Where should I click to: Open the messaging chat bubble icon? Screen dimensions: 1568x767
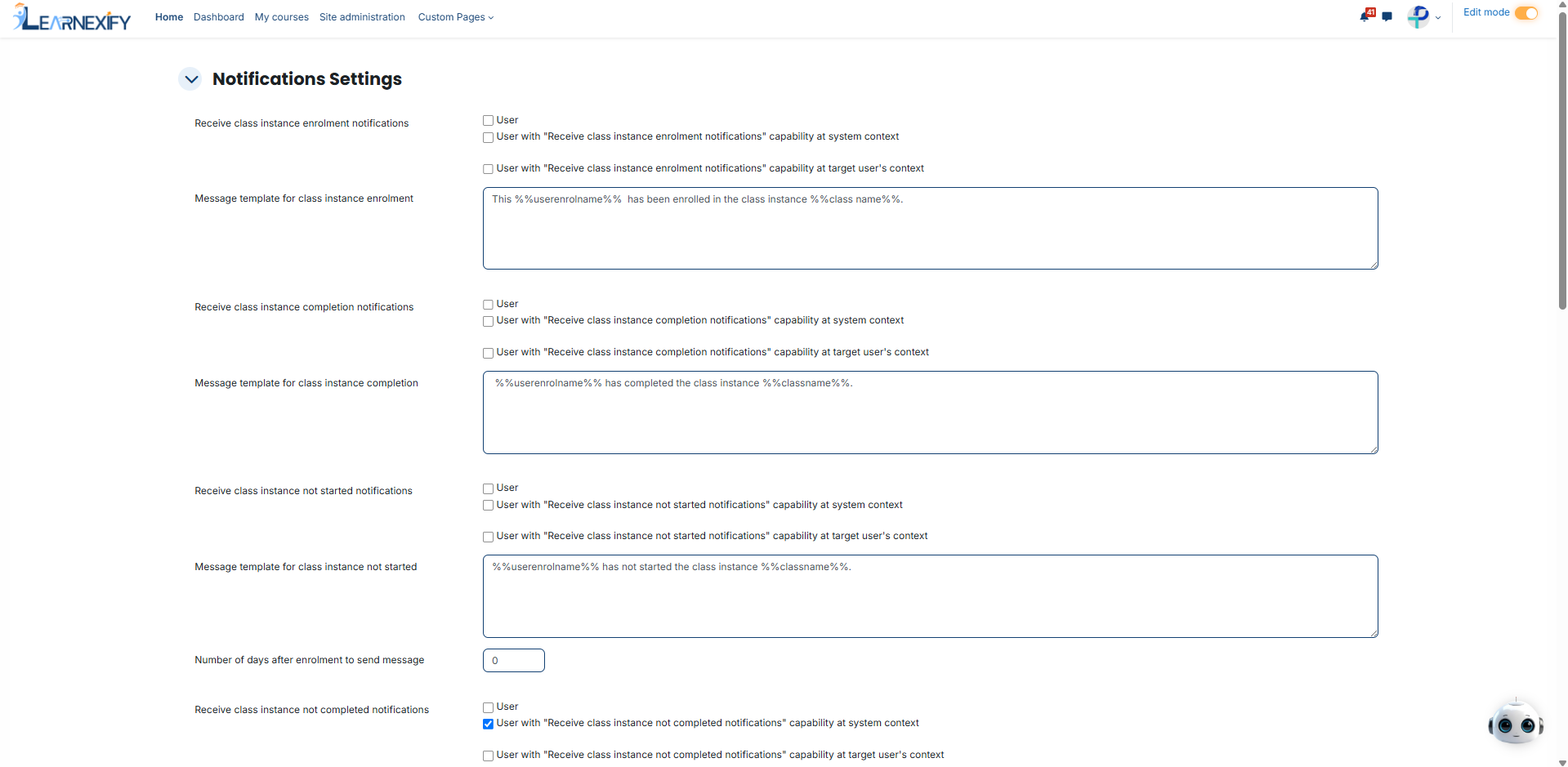click(1387, 16)
